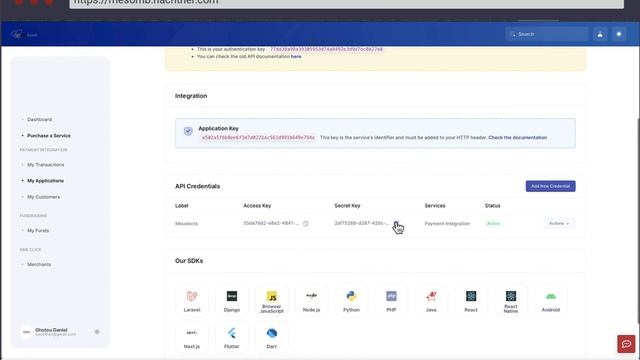Open old API documentation 'here' link
The width and height of the screenshot is (640, 360).
pyautogui.click(x=296, y=57)
